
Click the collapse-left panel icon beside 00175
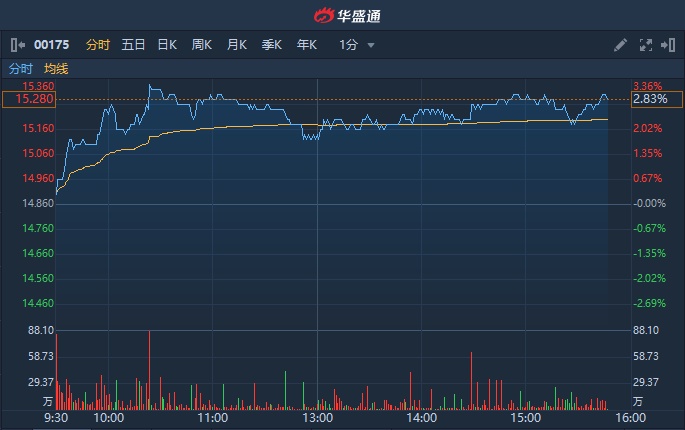[18, 45]
